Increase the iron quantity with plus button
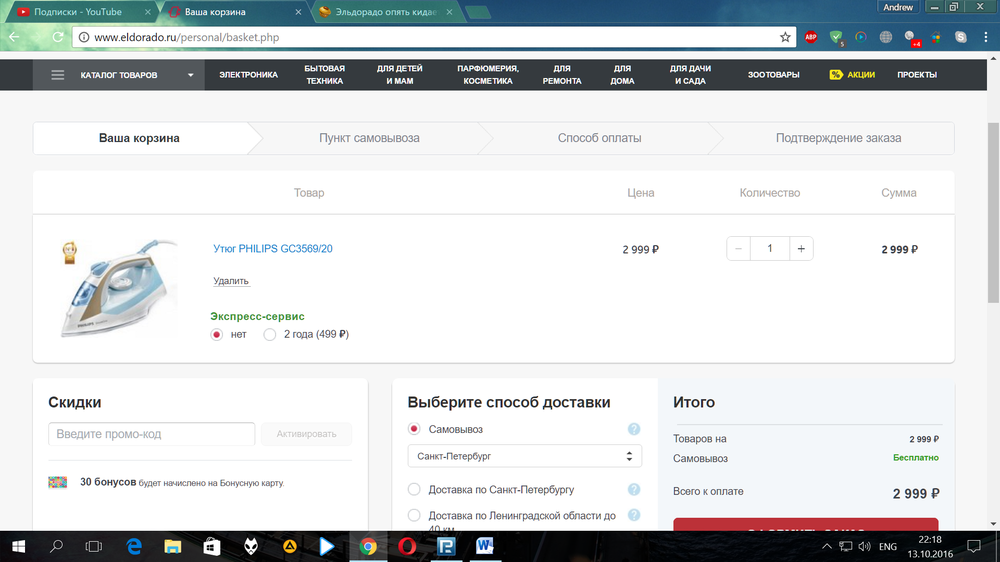Image resolution: width=1000 pixels, height=562 pixels. [x=801, y=249]
